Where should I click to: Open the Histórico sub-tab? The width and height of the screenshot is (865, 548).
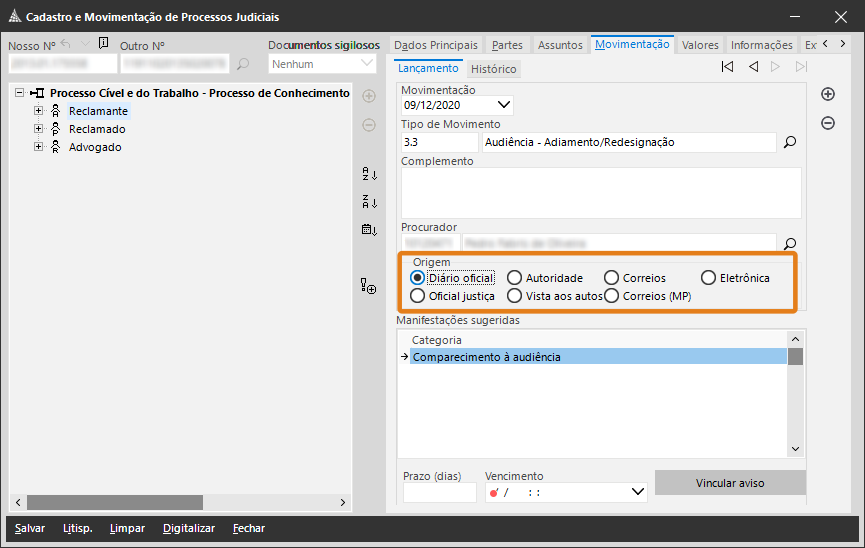point(493,69)
